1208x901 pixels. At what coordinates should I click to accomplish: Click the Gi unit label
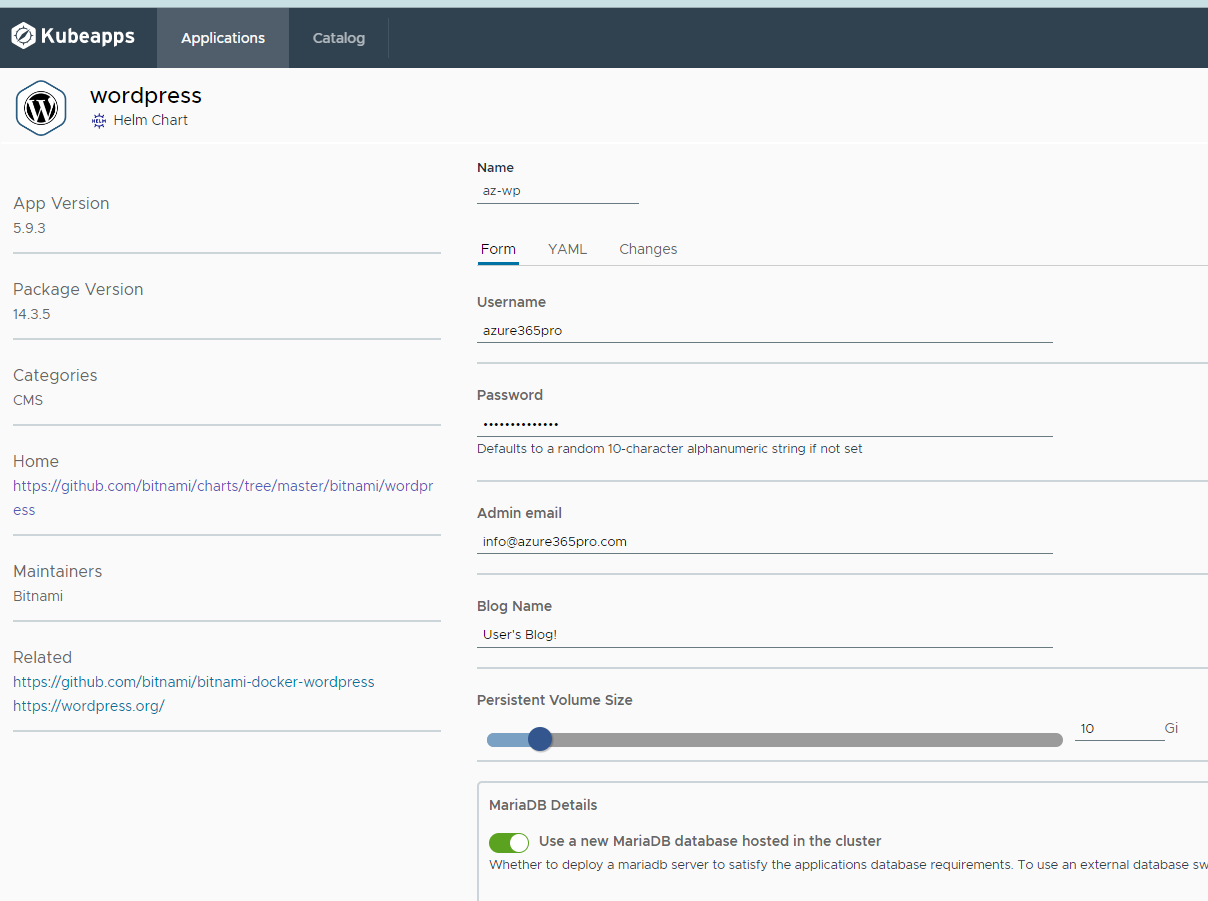1171,728
